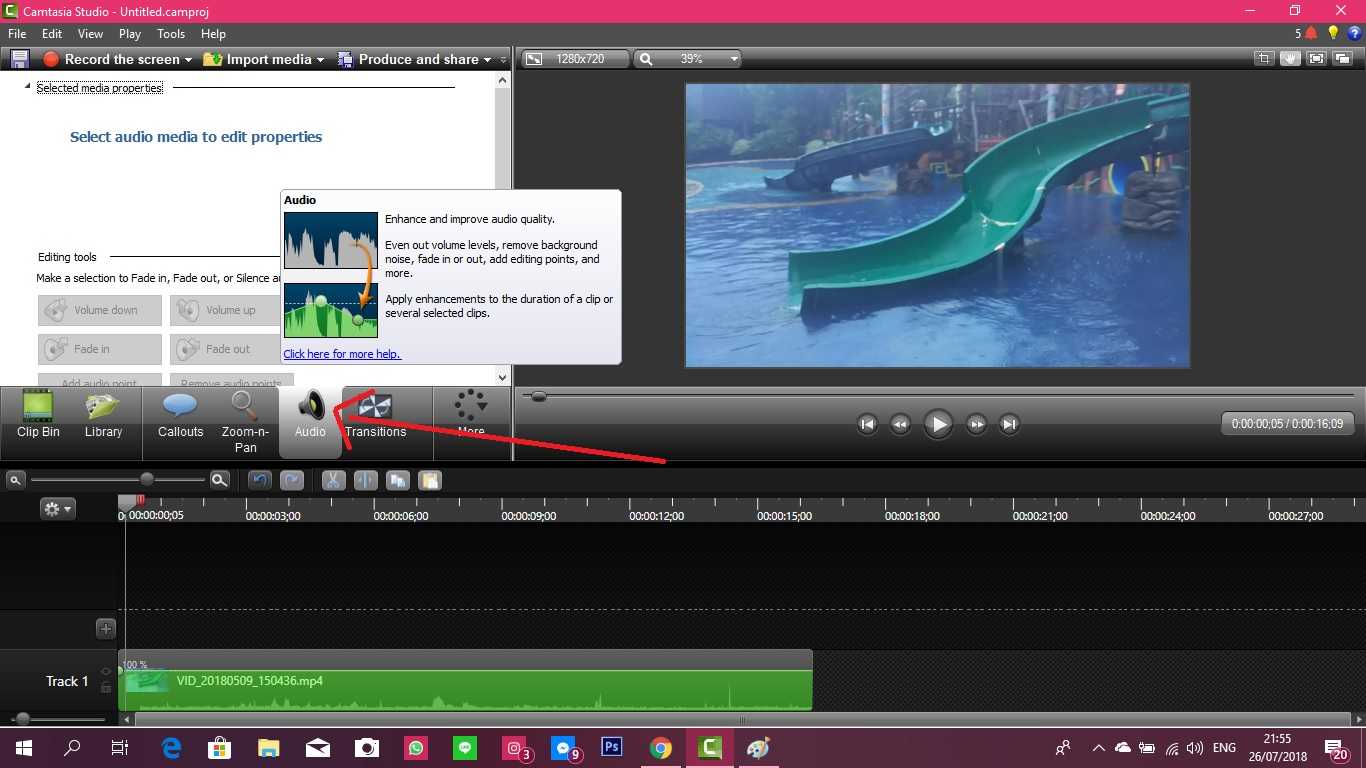The image size is (1366, 768).
Task: Show More tools tab
Action: 471,415
